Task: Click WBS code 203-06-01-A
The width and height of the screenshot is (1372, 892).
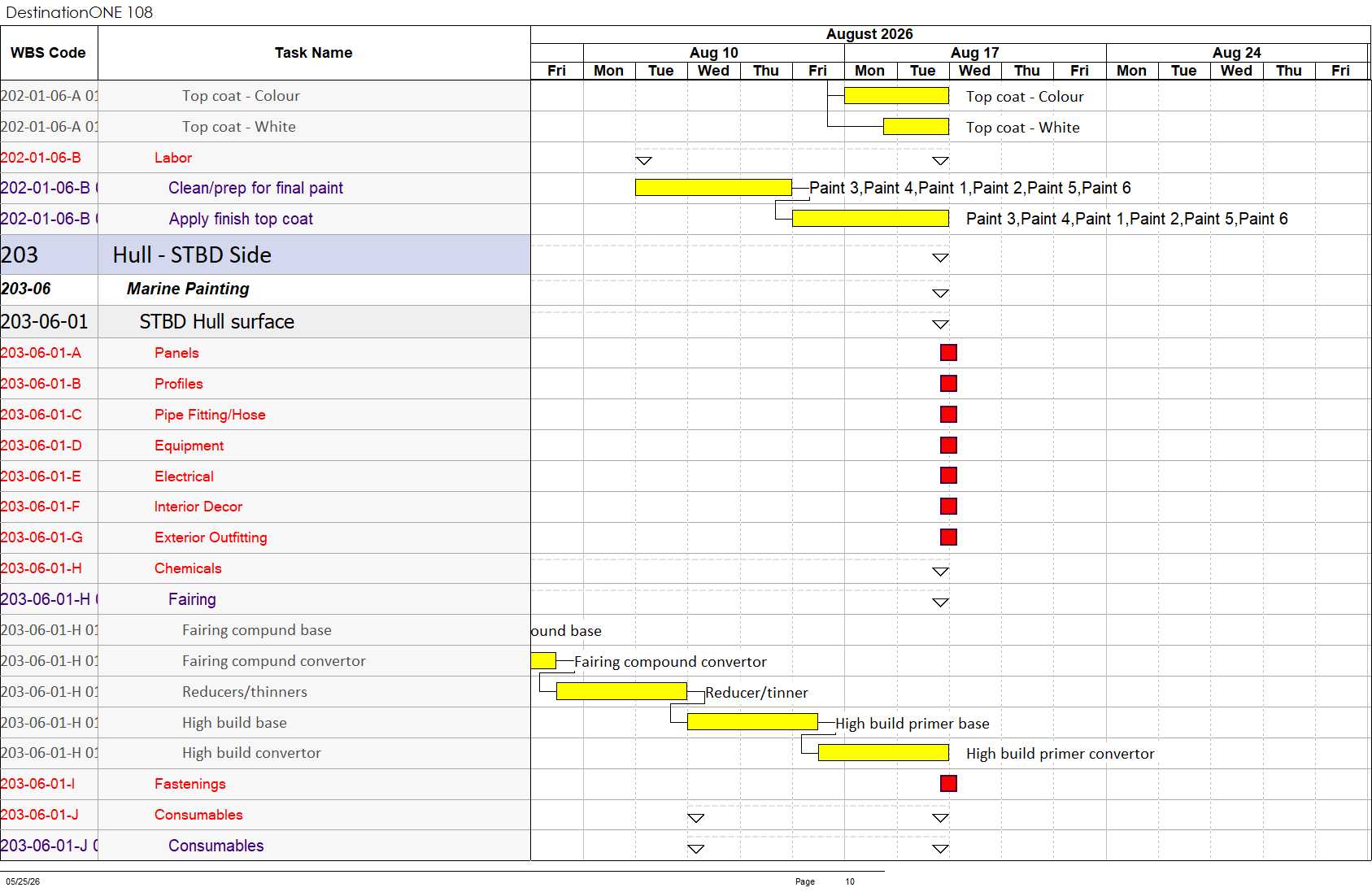Action: point(41,353)
